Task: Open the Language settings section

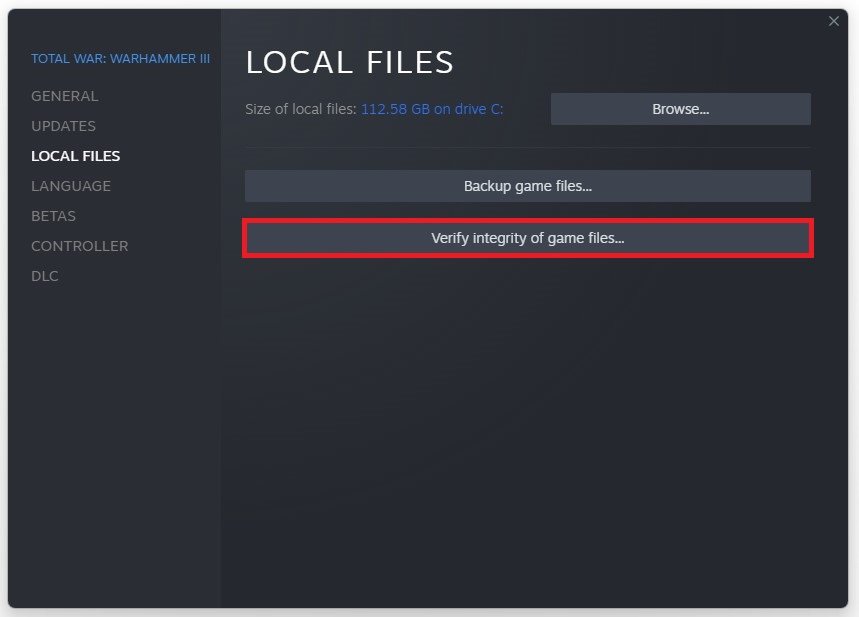Action: click(71, 186)
